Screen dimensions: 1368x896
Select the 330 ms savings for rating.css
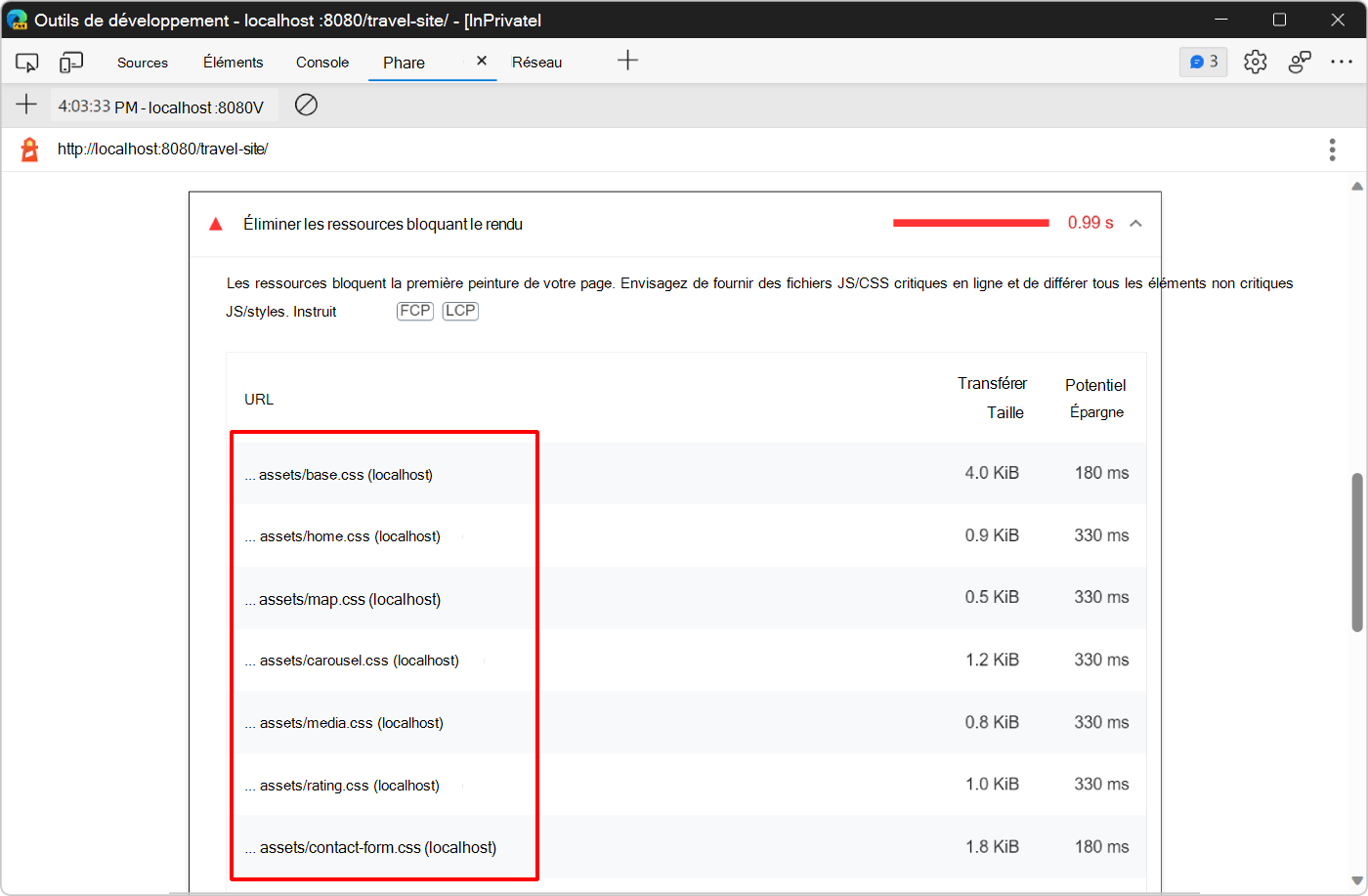click(1101, 784)
